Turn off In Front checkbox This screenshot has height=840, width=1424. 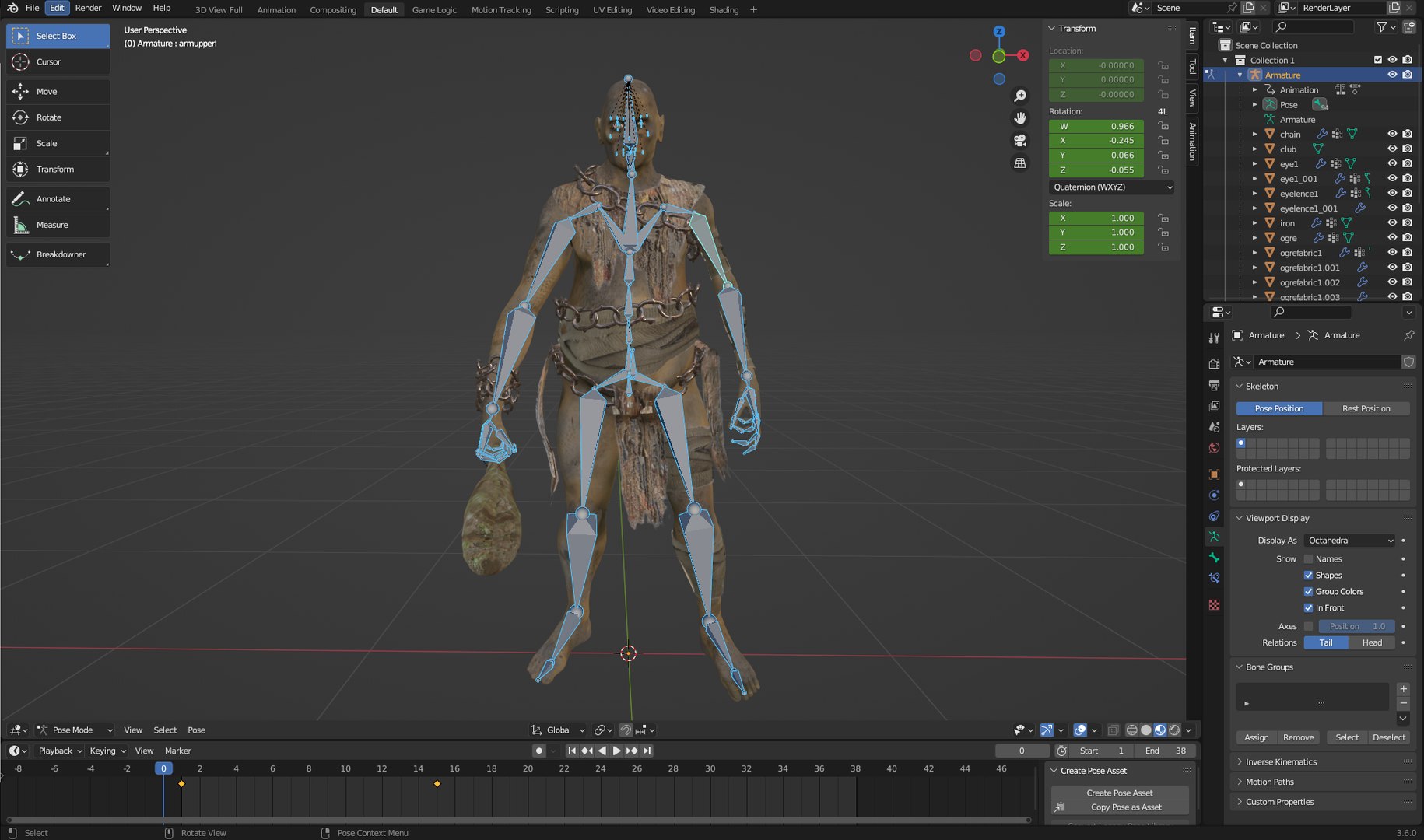click(x=1308, y=608)
